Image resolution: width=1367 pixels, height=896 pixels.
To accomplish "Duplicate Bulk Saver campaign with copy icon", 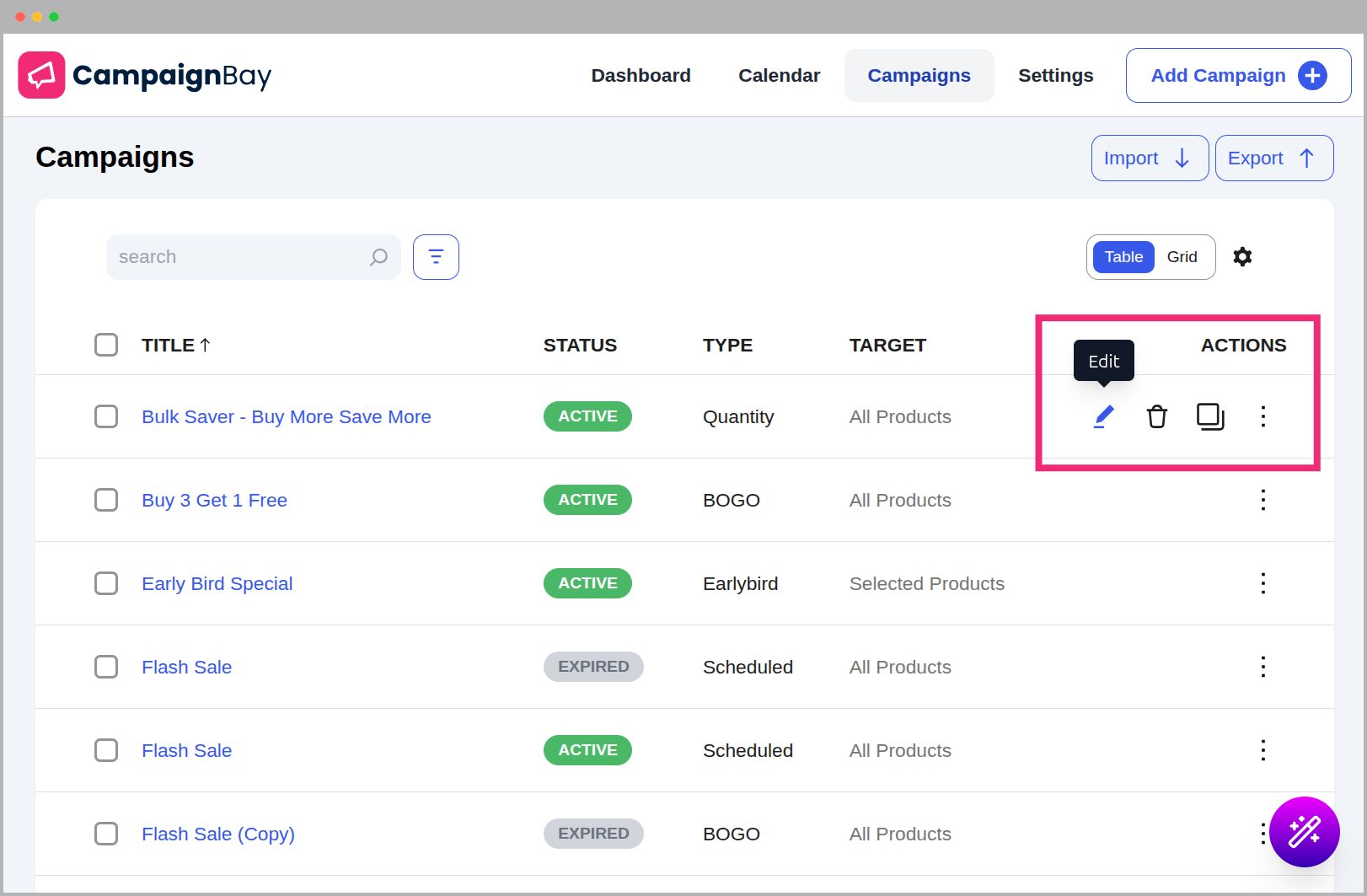I will pyautogui.click(x=1210, y=416).
